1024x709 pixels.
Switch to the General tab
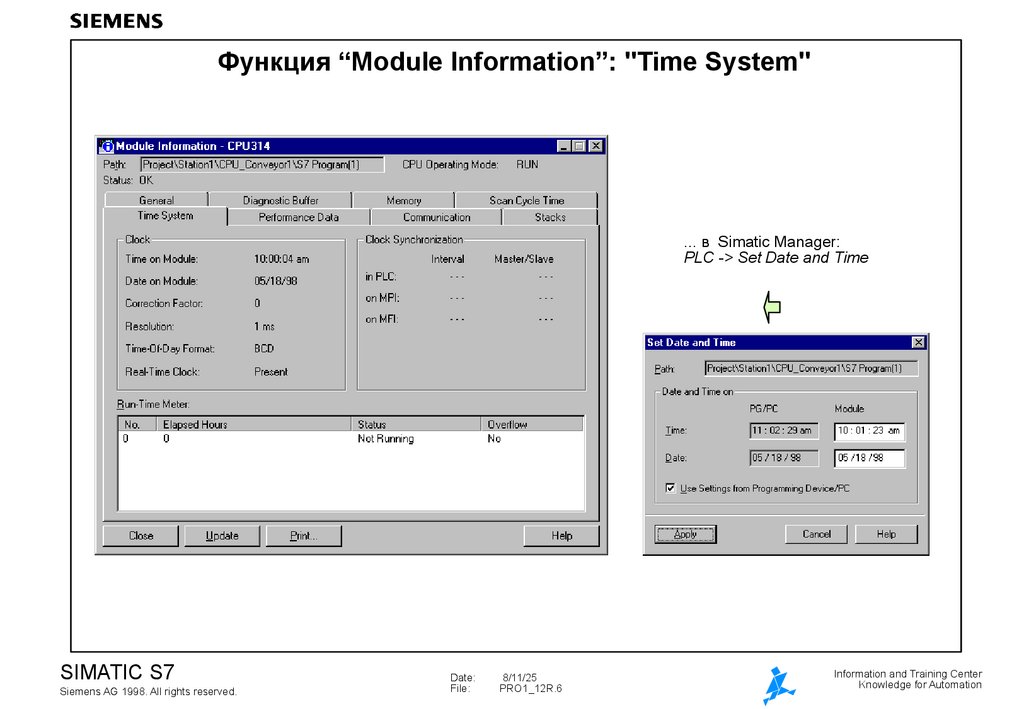(156, 199)
